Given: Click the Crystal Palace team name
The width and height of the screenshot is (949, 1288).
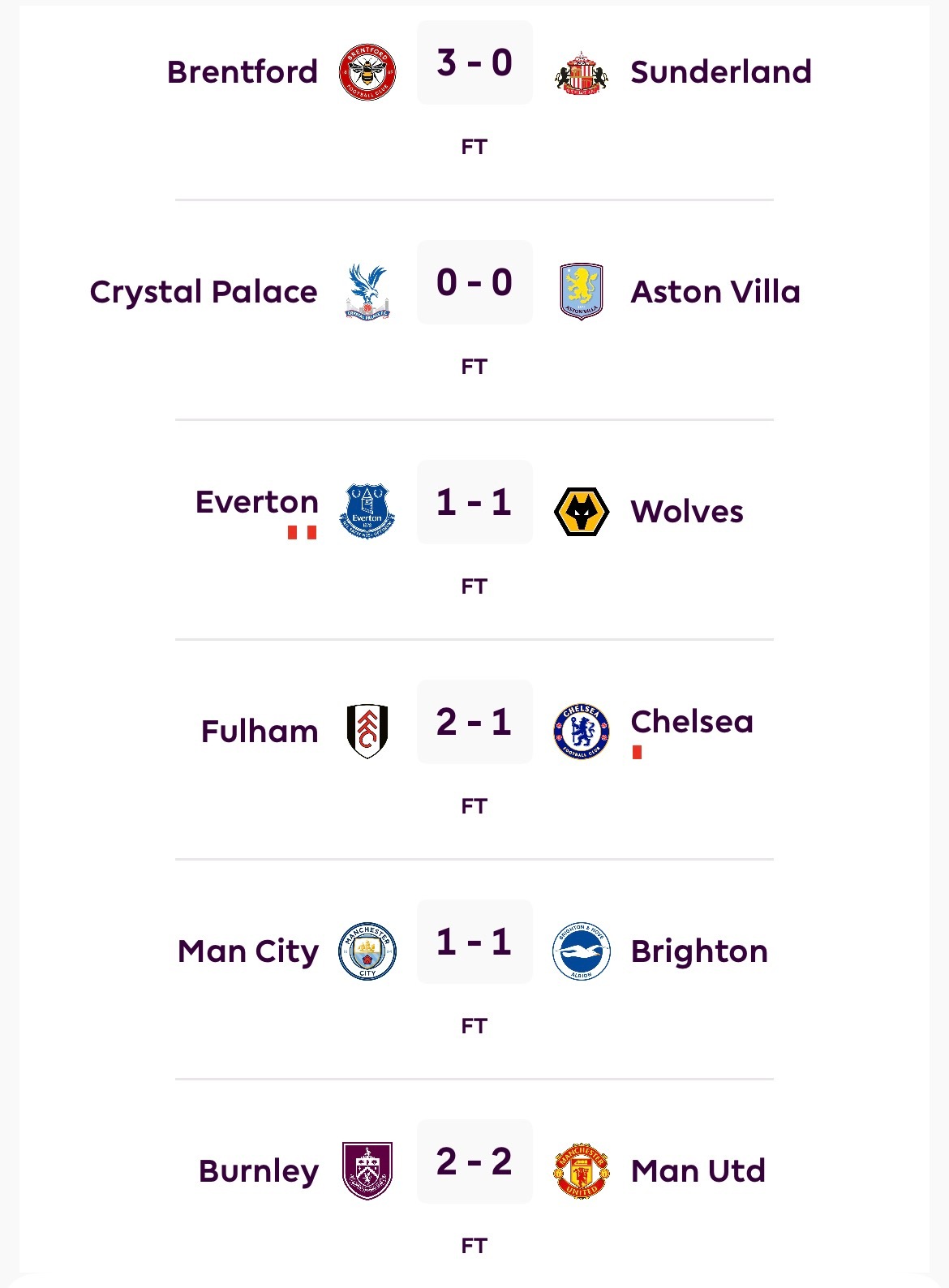Looking at the screenshot, I should (204, 292).
